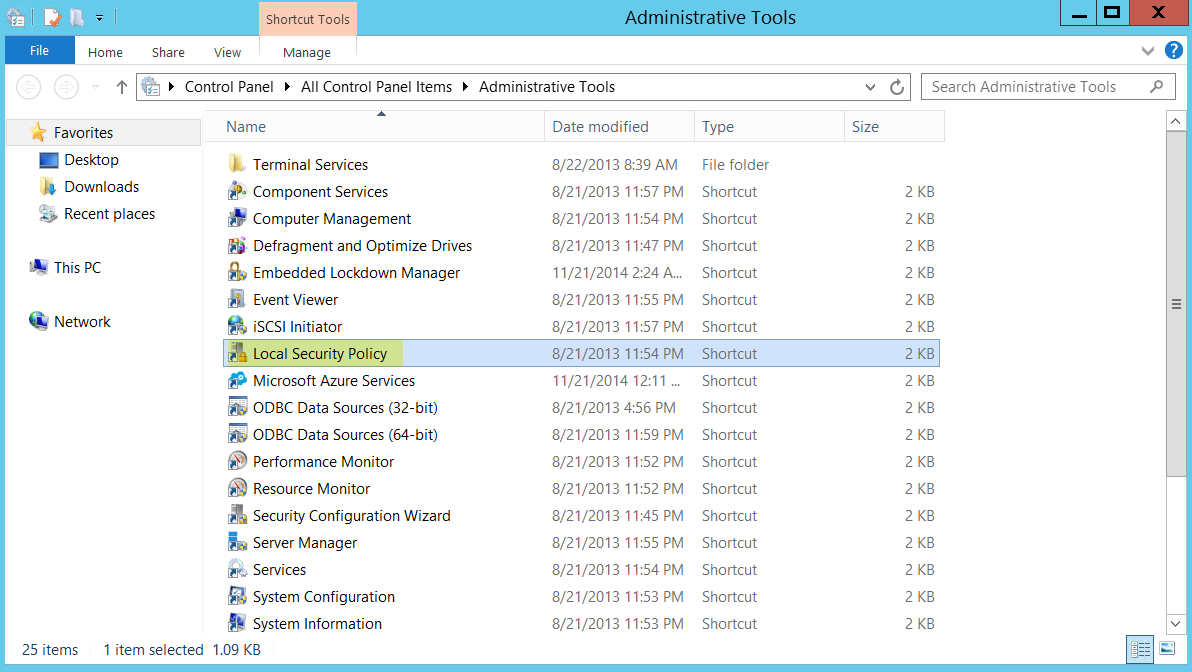This screenshot has width=1192, height=672.
Task: Open the File menu
Action: coord(40,51)
